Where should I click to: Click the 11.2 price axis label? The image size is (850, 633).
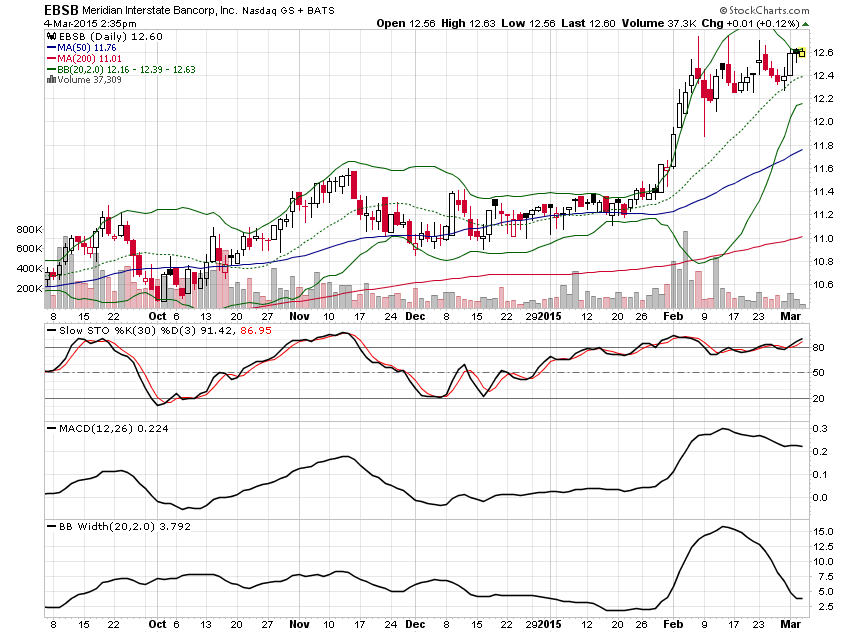pyautogui.click(x=823, y=215)
